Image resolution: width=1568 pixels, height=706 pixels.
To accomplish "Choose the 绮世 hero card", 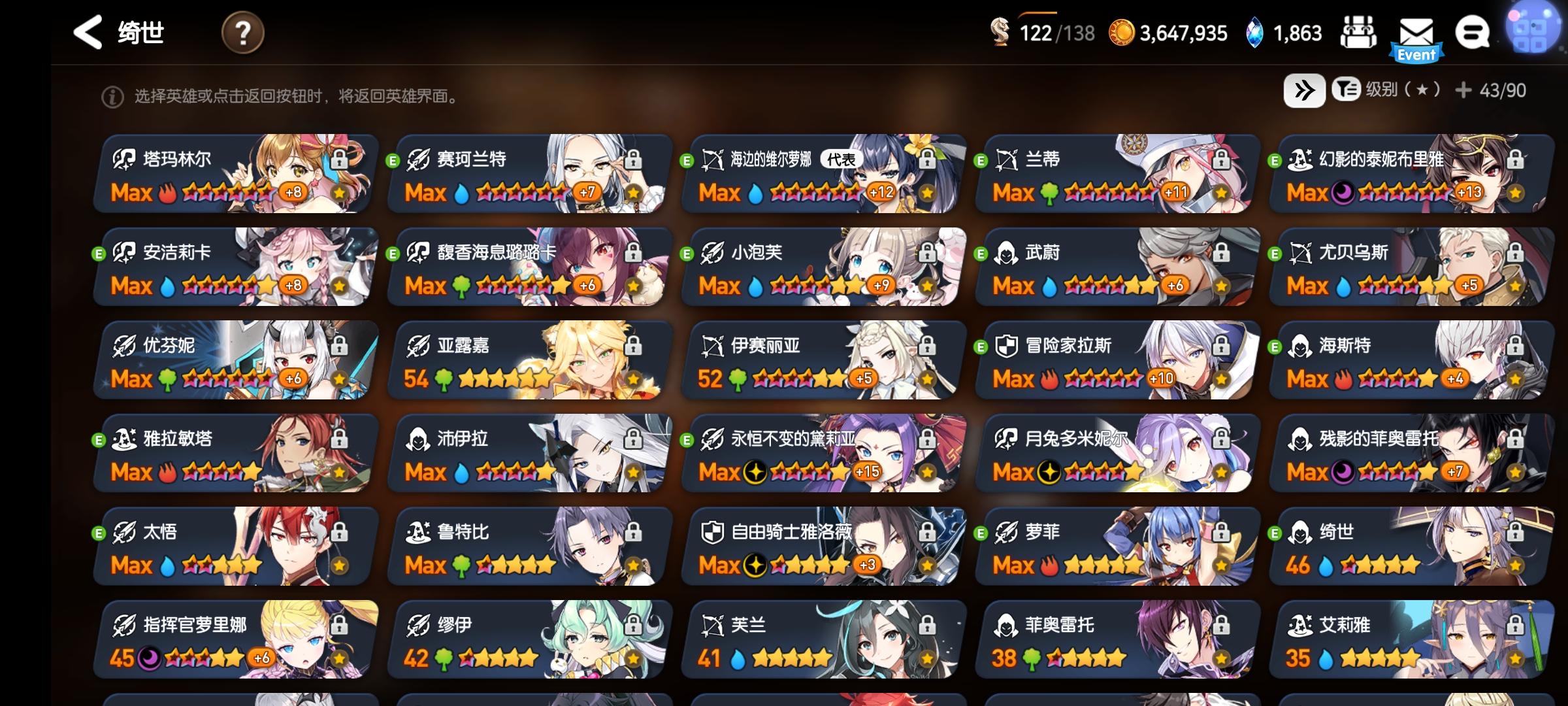I will (1412, 546).
